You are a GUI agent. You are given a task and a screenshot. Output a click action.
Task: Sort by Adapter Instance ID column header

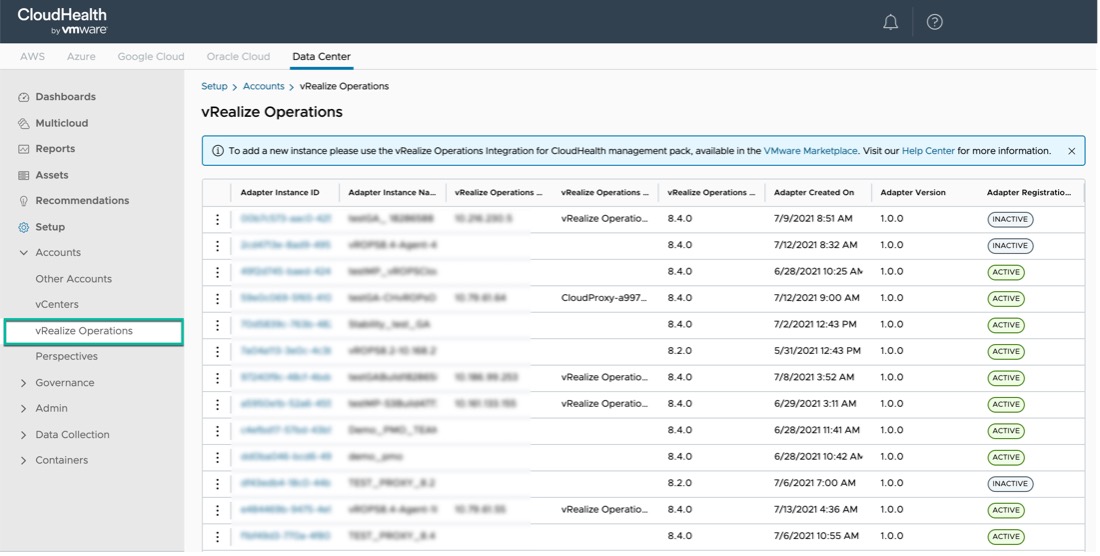pos(280,193)
